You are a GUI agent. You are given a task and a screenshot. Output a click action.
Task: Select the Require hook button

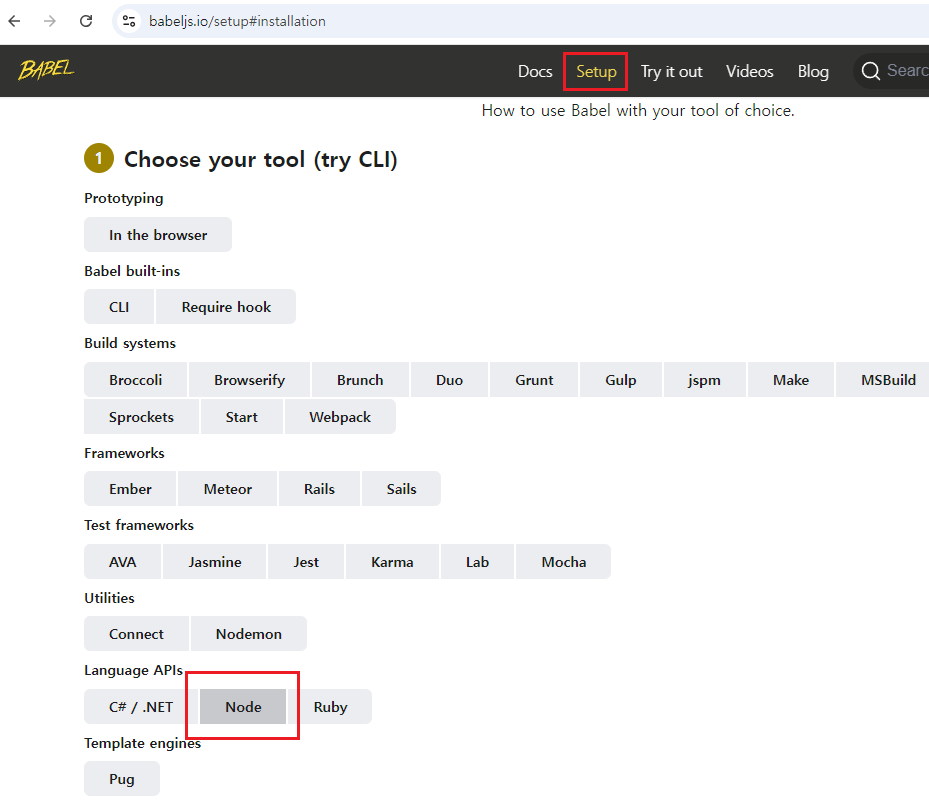(226, 307)
